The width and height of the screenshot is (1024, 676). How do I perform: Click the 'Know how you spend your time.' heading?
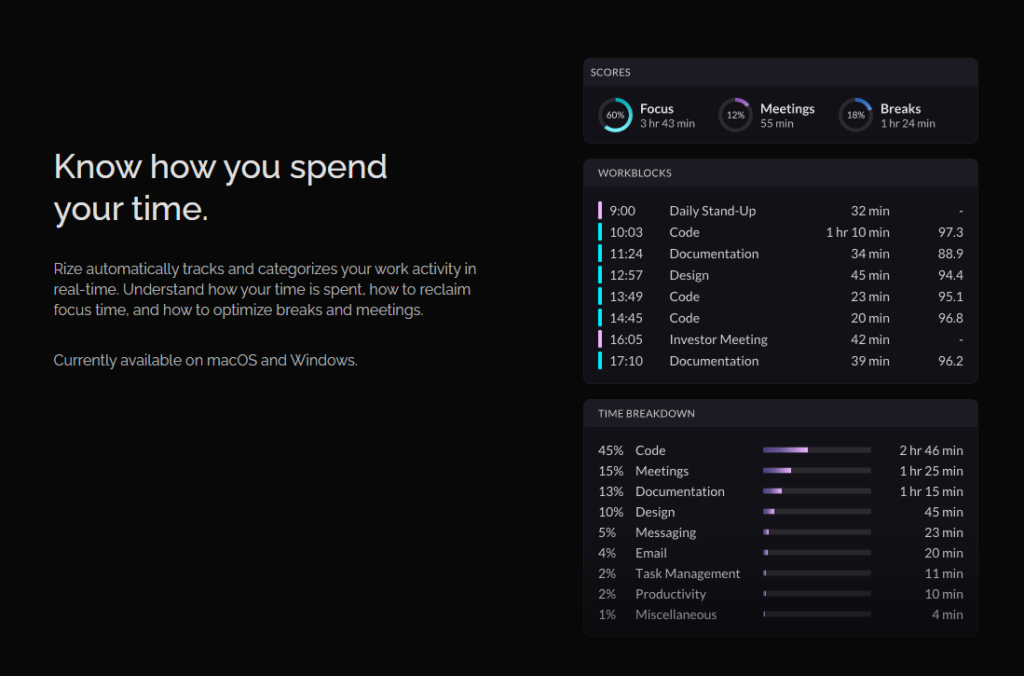[220, 187]
